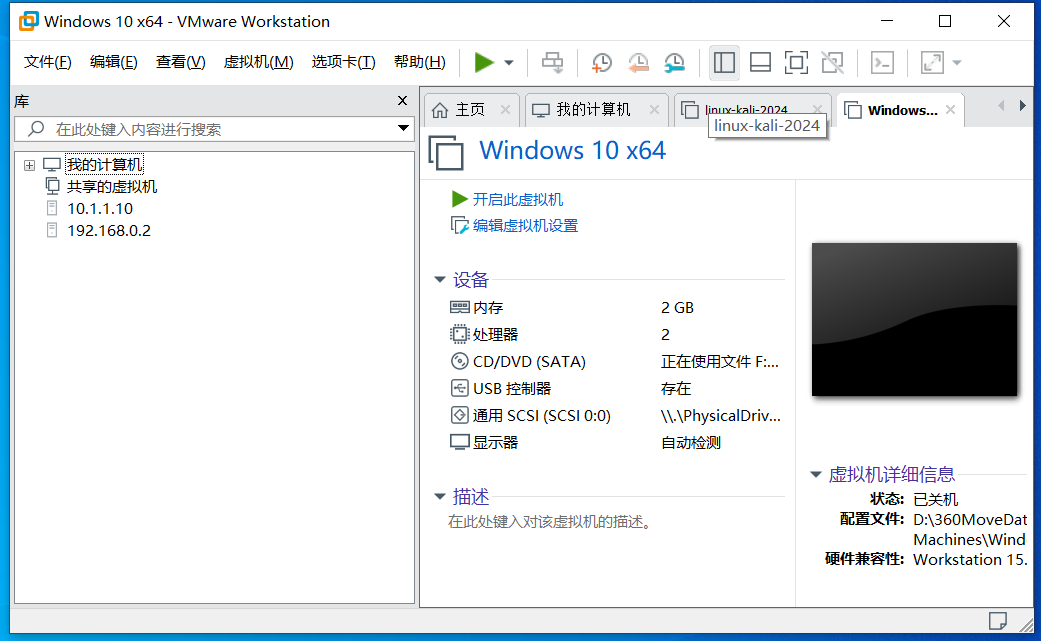Collapse the 设备 section
Viewport: 1041px width, 641px height.
[440, 279]
